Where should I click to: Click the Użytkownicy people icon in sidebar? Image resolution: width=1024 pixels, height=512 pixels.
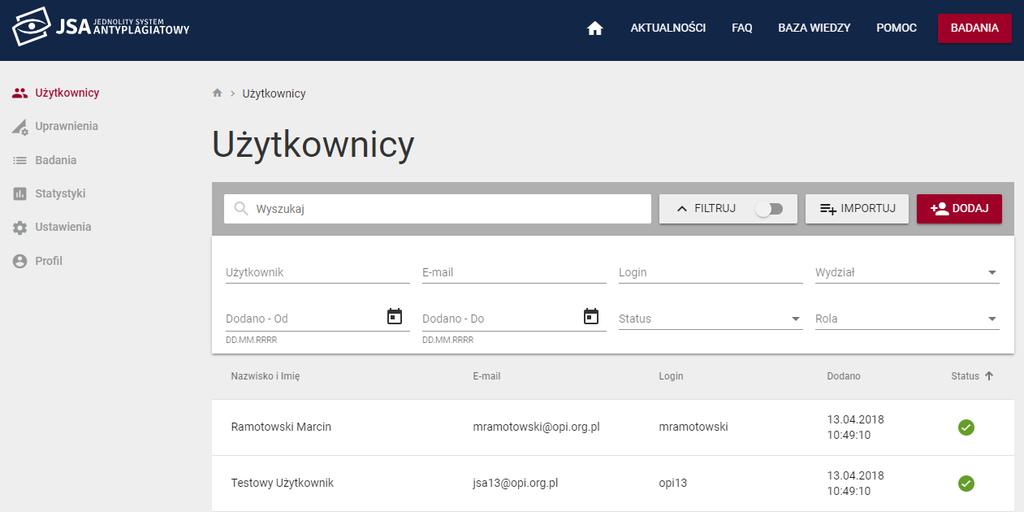coord(20,93)
